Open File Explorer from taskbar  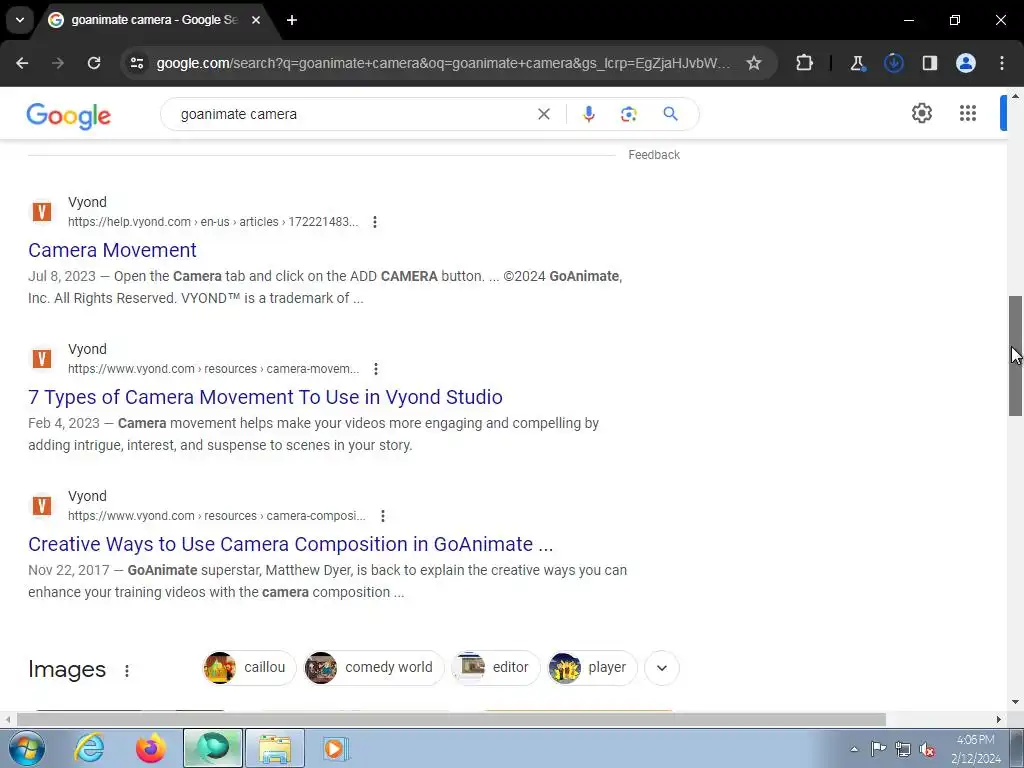[x=275, y=748]
